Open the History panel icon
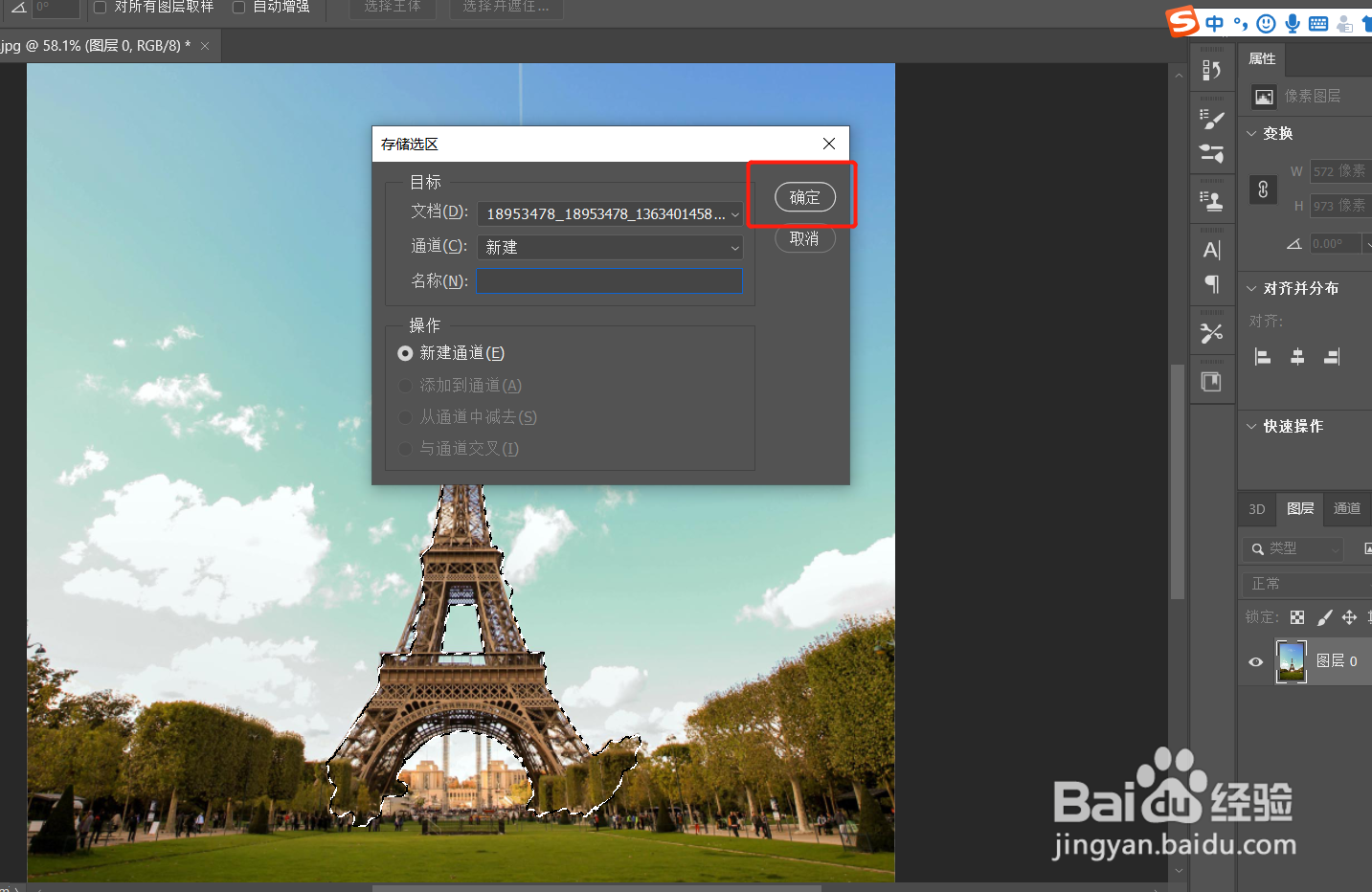Viewport: 1372px width, 892px height. (1211, 70)
